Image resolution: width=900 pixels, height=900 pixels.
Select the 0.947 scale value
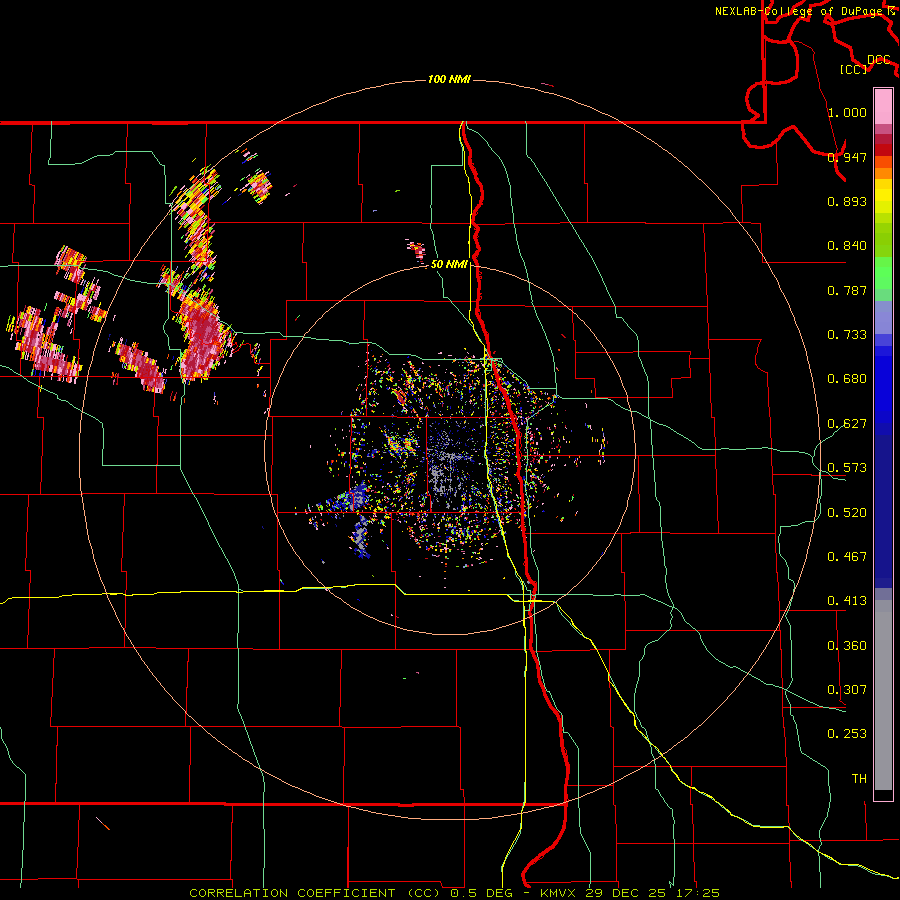pyautogui.click(x=847, y=157)
